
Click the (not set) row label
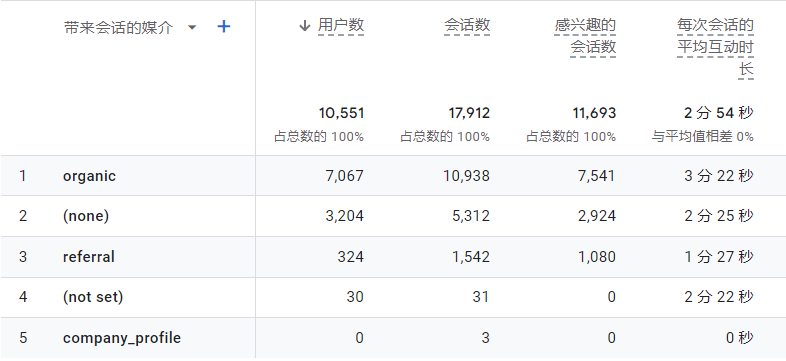coord(93,297)
